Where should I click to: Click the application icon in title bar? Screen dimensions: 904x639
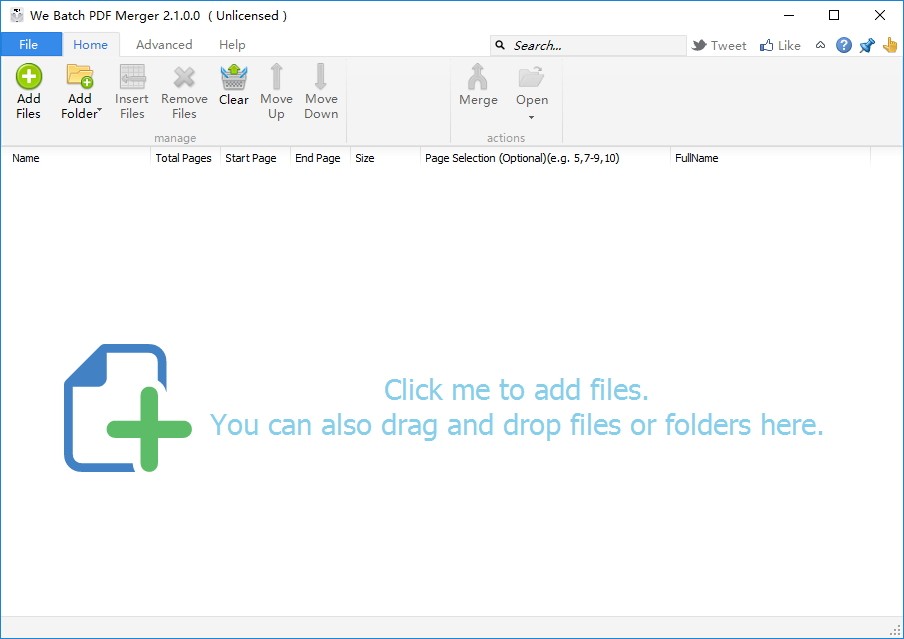(x=17, y=15)
